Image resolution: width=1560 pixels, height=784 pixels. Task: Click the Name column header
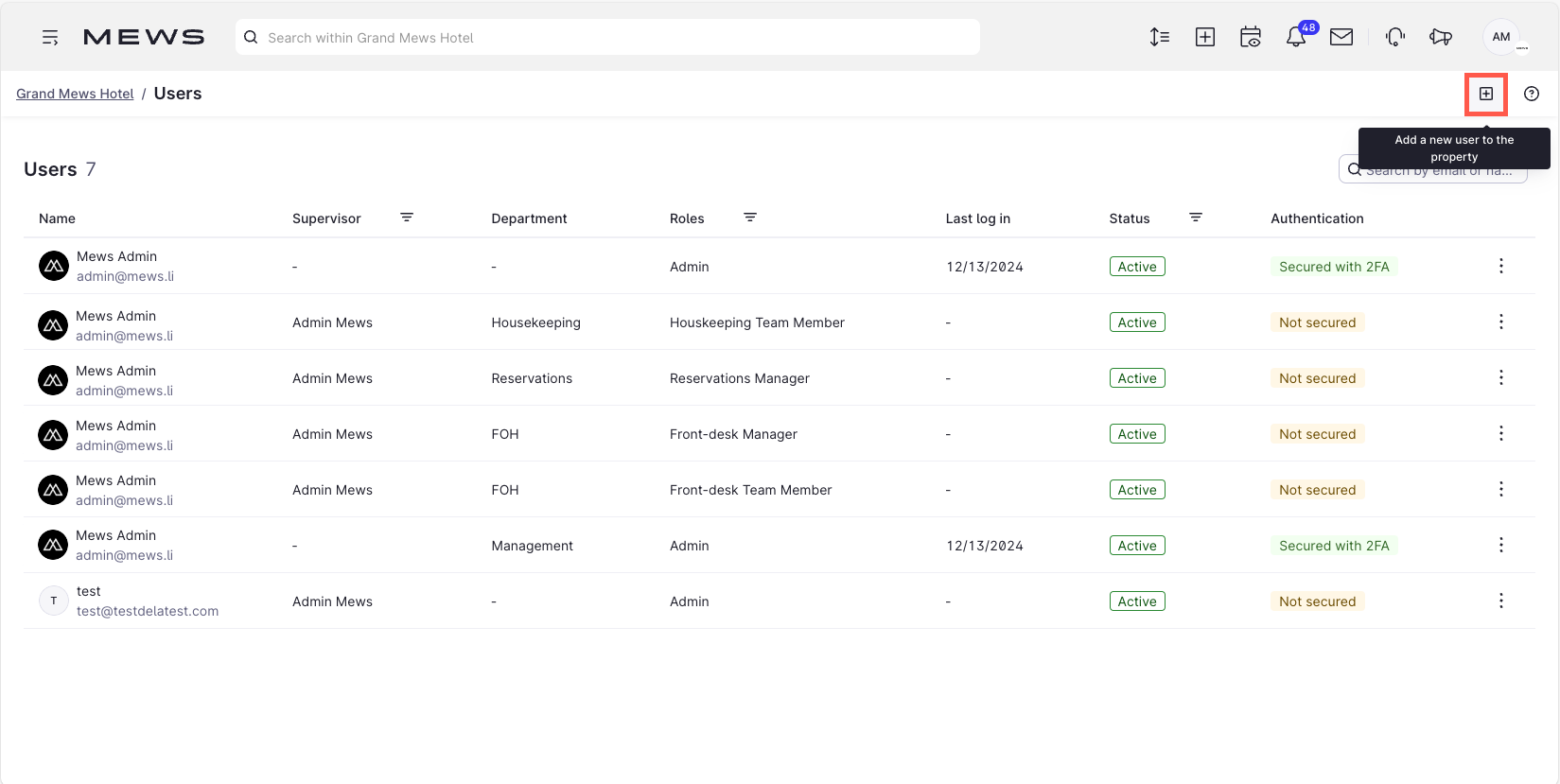[x=57, y=218]
